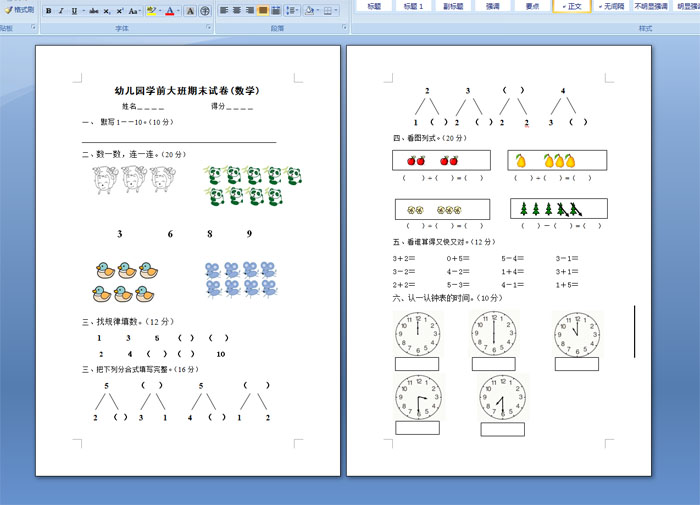
Task: Click the enclosed character icon
Action: [x=204, y=11]
